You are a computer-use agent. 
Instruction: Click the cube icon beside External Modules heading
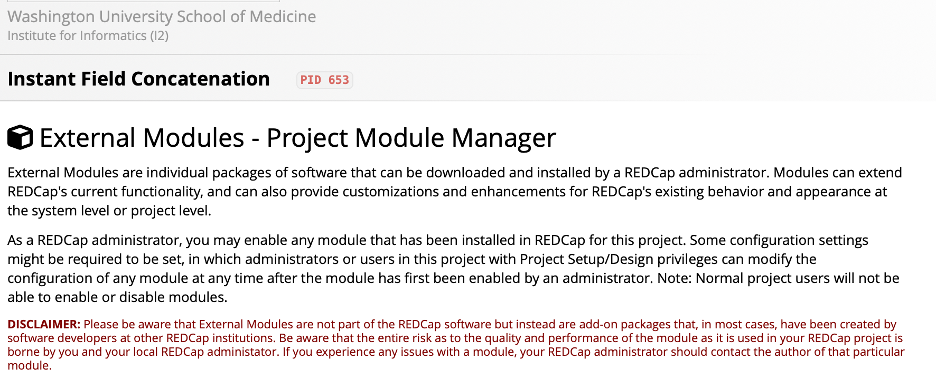tap(20, 137)
